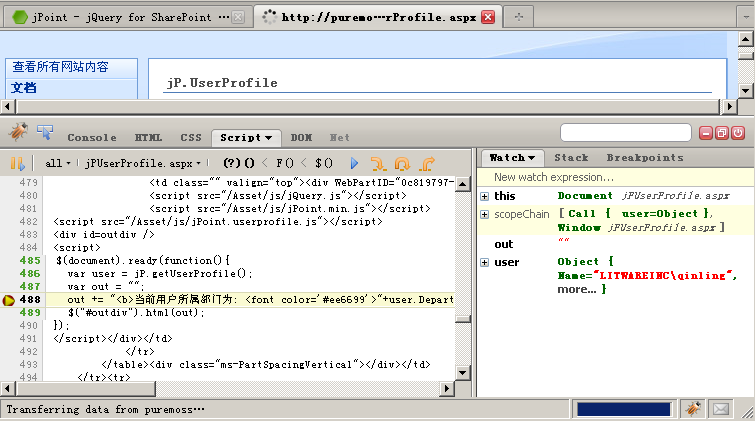
Task: Click the Step Over debugger icon
Action: [x=402, y=164]
